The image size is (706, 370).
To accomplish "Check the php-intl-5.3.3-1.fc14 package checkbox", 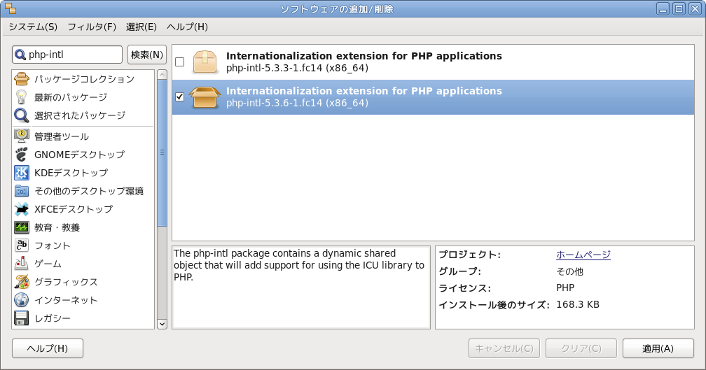I will (x=180, y=62).
